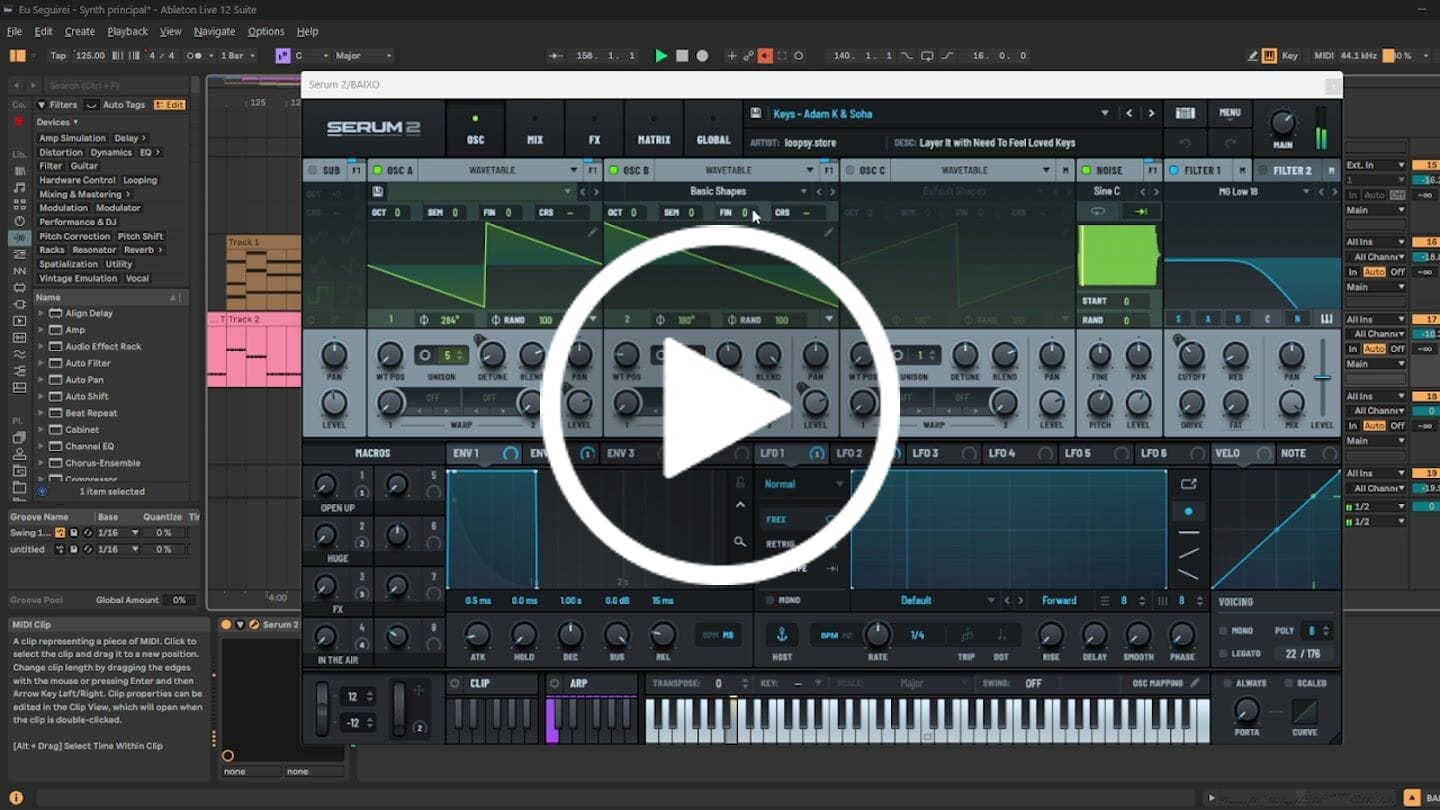Open the LFO Normal mode dropdown

[803, 484]
